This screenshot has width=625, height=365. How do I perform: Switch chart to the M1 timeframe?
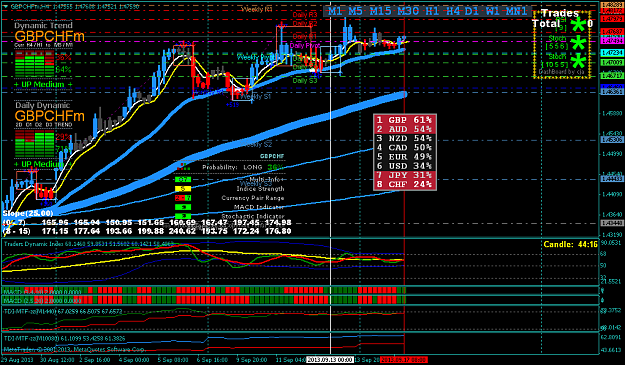click(335, 11)
